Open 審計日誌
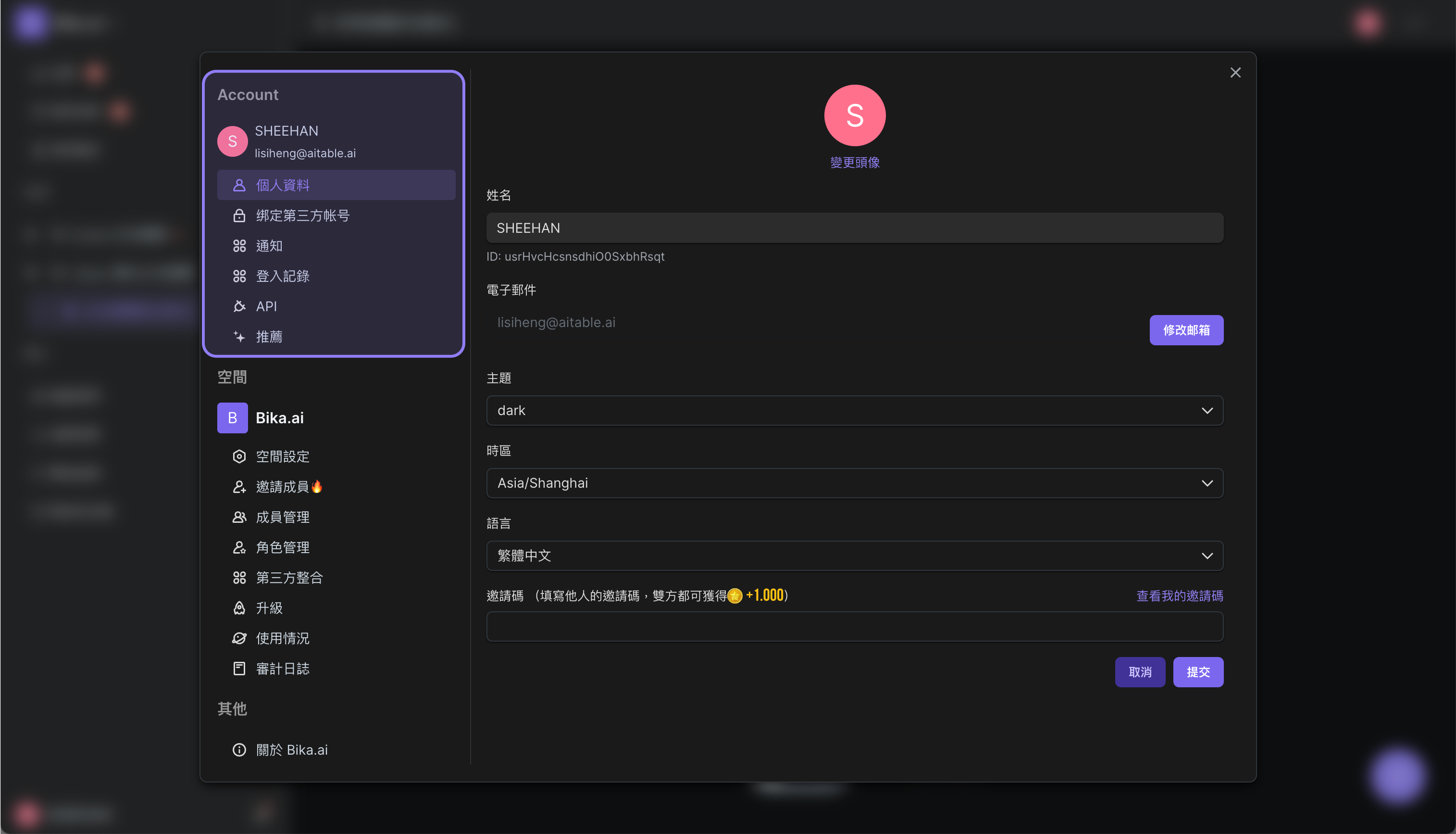Viewport: 1456px width, 834px height. [x=336, y=669]
